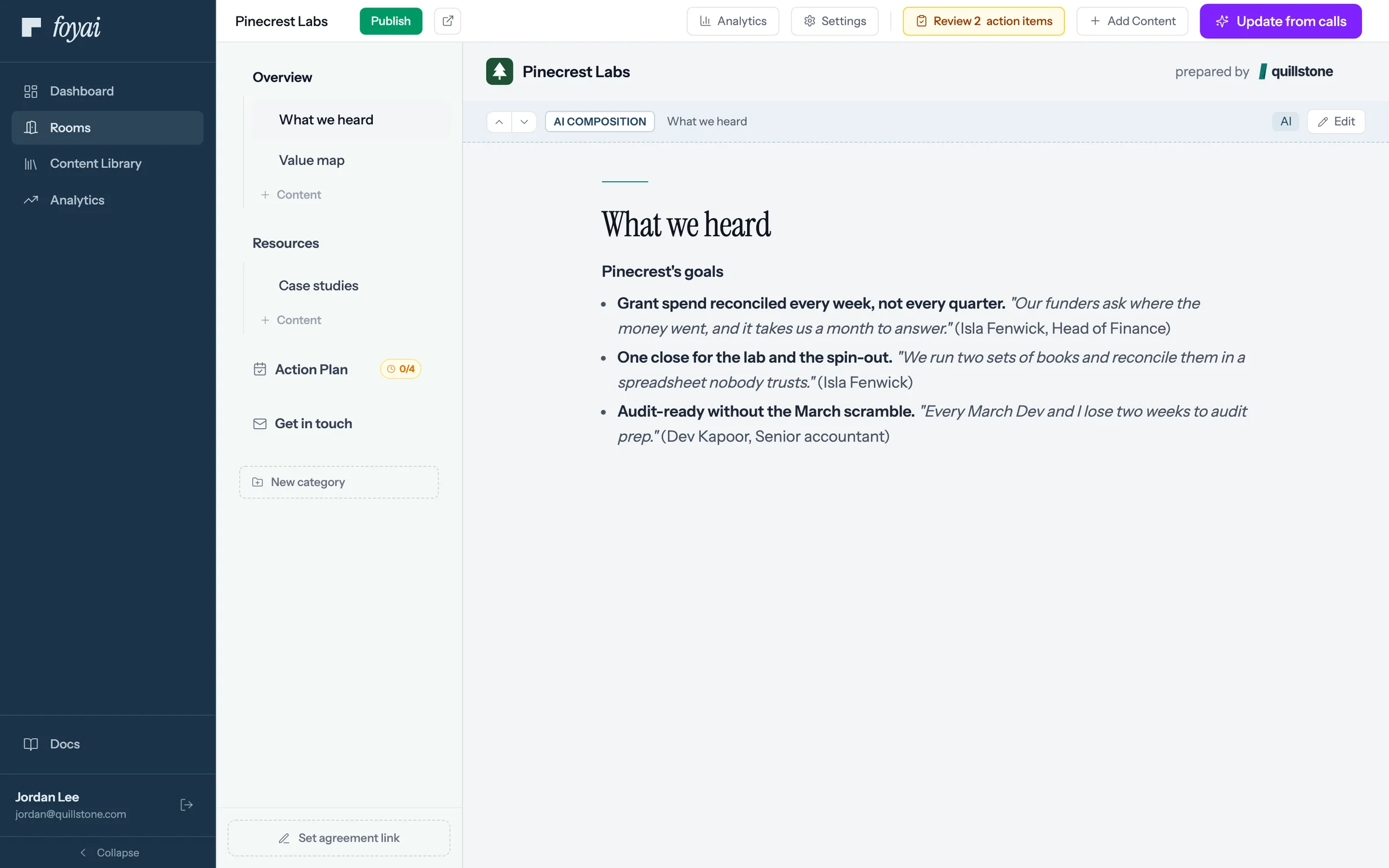
Task: Click Set agreement link
Action: coord(339,838)
